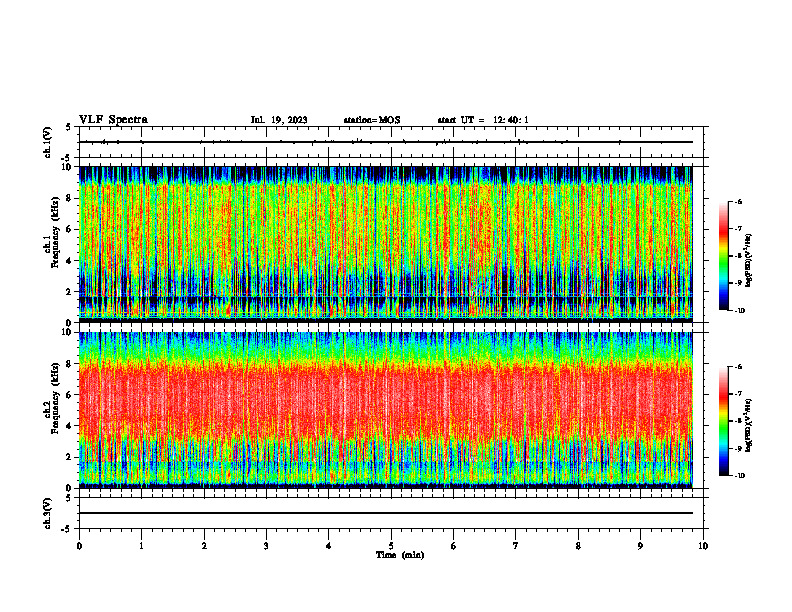792x612 pixels.
Task: Select the "start UT = 12:40: 1" text
Action: coord(483,120)
